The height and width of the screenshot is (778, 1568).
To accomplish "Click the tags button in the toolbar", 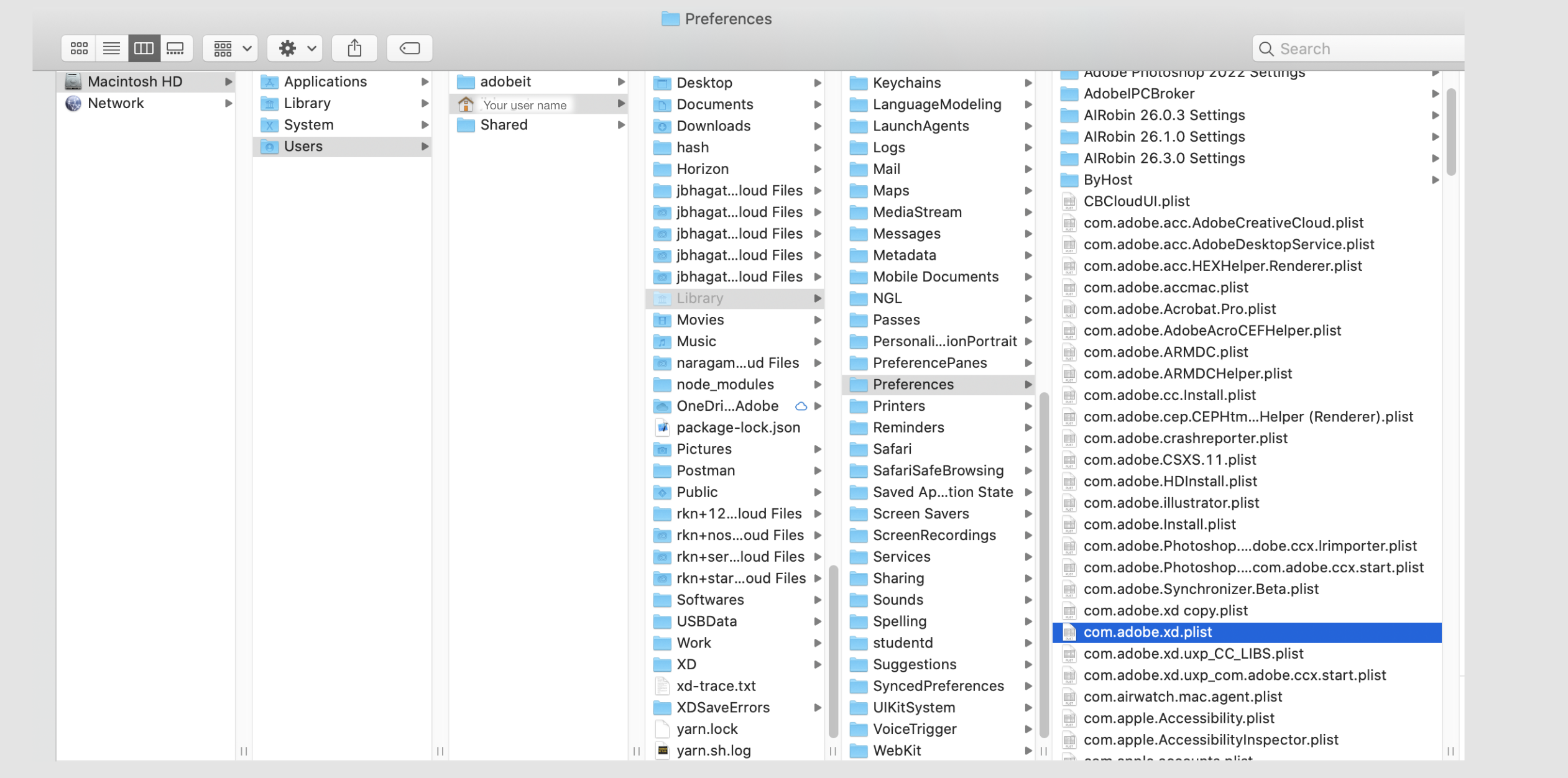I will coord(409,48).
